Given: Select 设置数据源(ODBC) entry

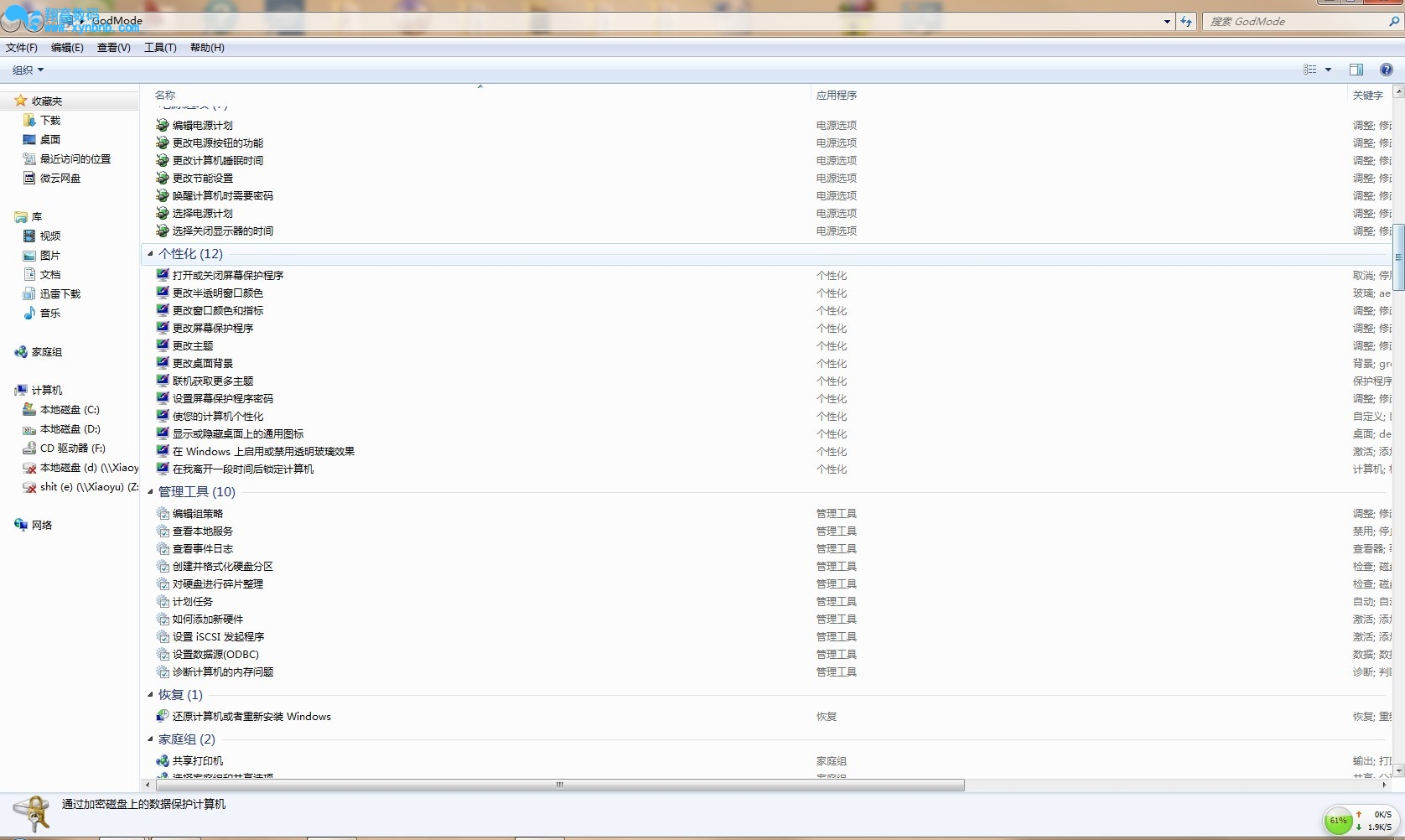Looking at the screenshot, I should click(216, 654).
